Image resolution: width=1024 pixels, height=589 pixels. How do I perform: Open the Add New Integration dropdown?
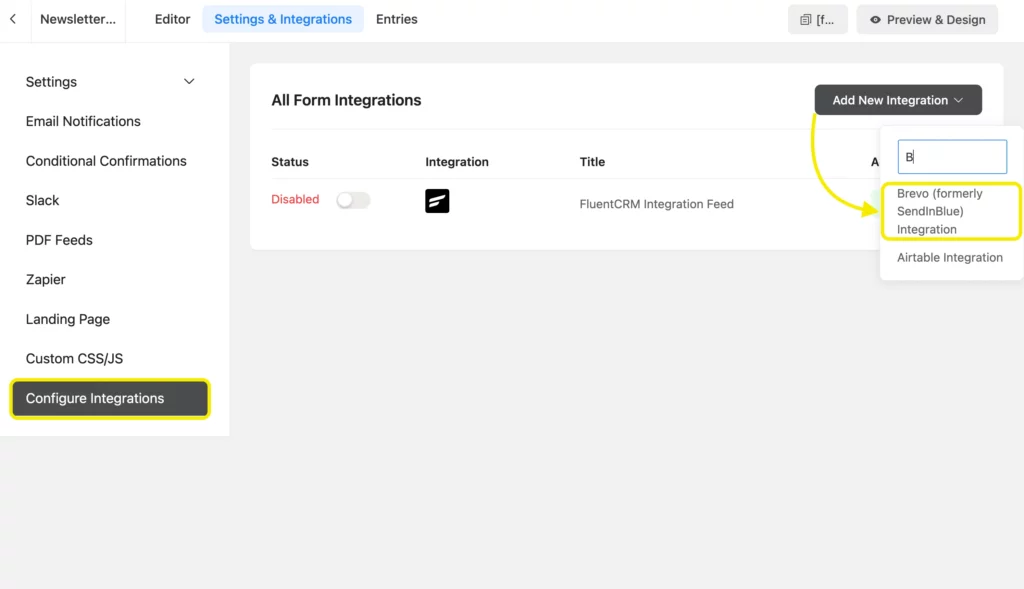(x=898, y=100)
